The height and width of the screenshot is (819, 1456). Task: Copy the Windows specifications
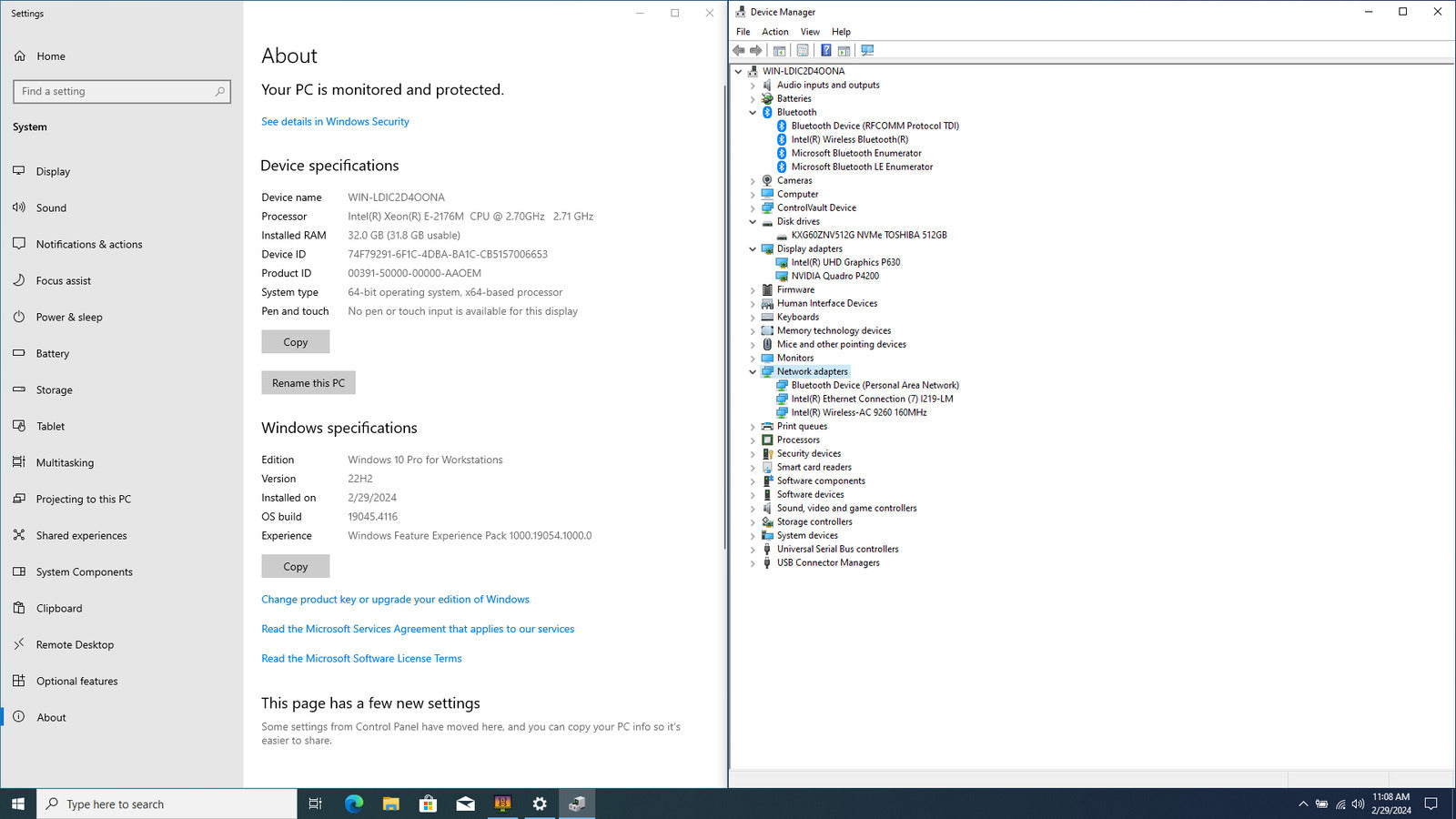(296, 566)
